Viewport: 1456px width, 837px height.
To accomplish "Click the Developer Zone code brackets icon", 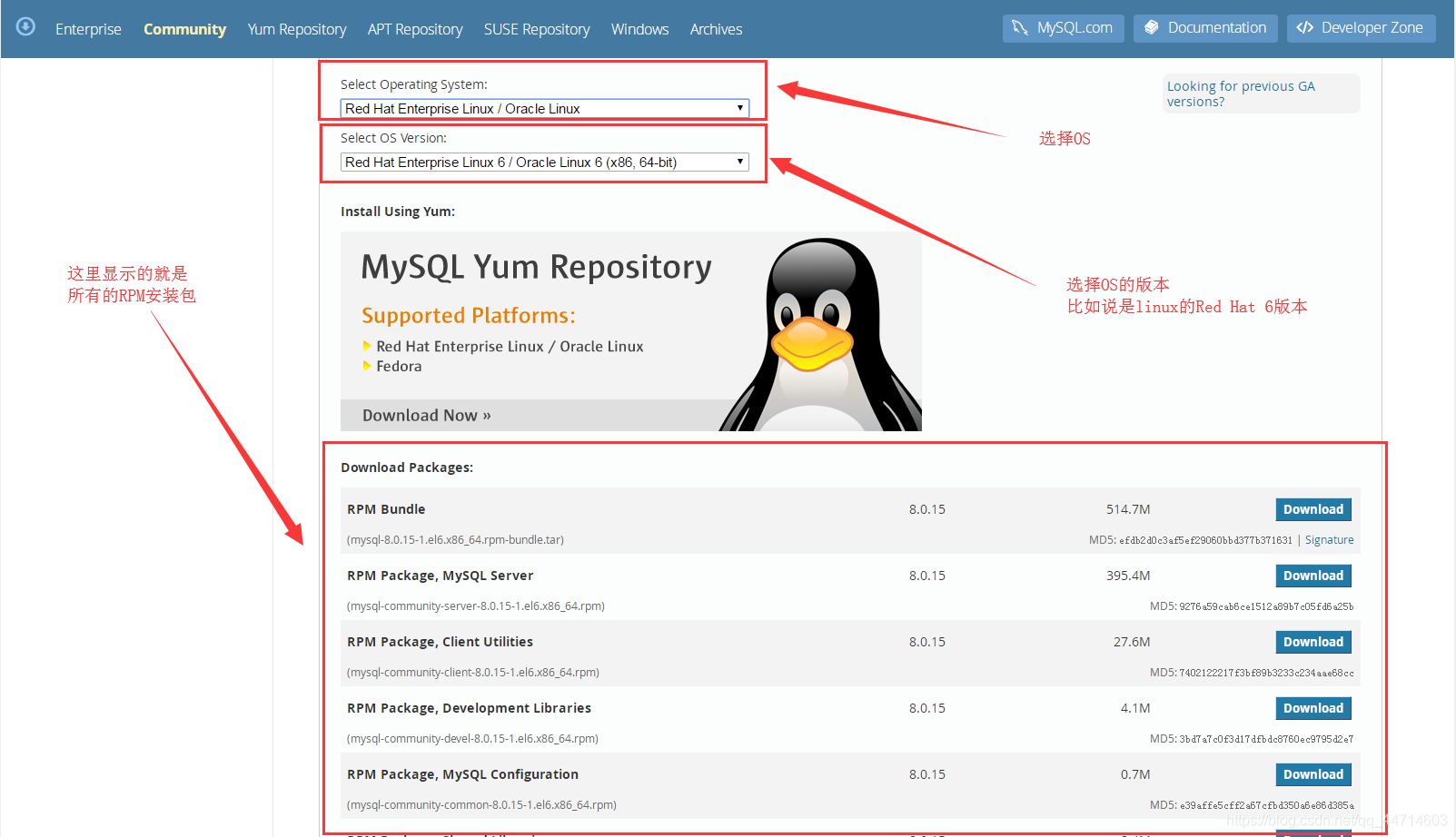I will click(1305, 28).
